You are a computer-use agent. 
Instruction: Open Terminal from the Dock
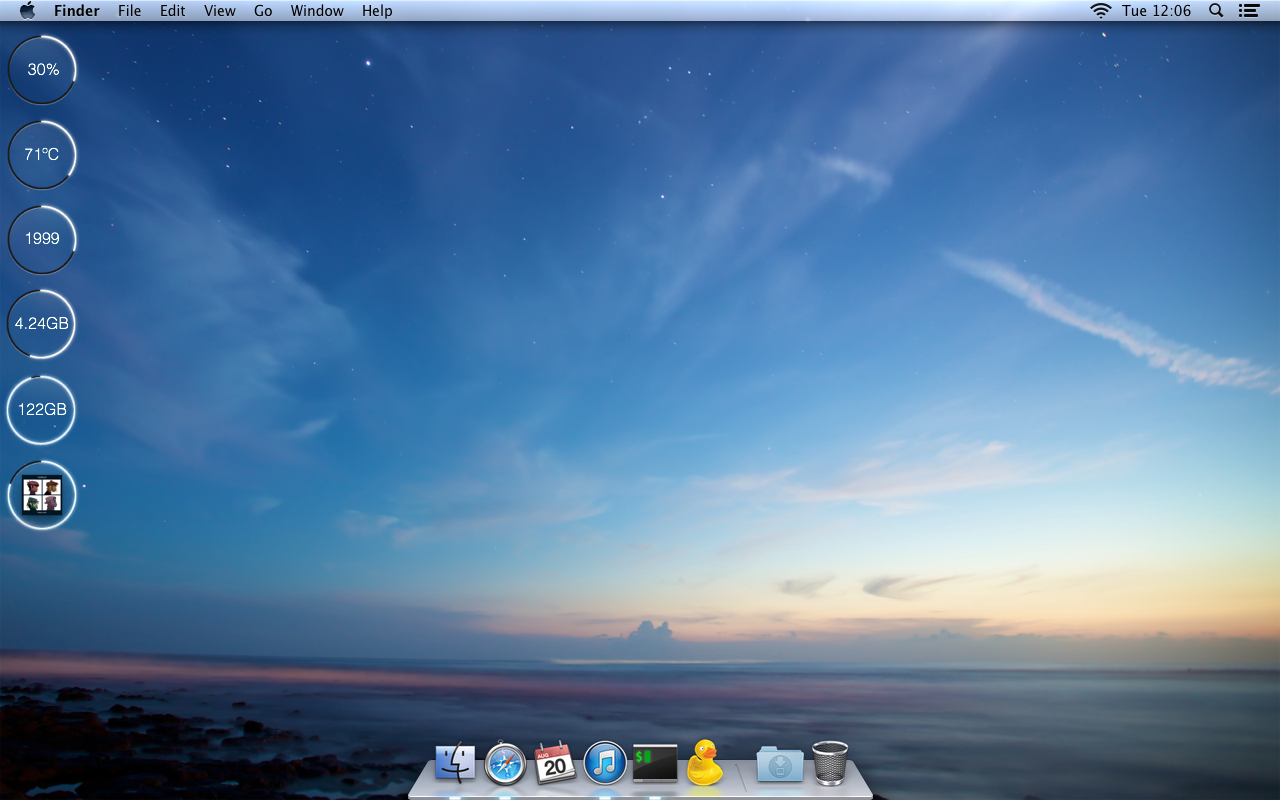[x=655, y=763]
